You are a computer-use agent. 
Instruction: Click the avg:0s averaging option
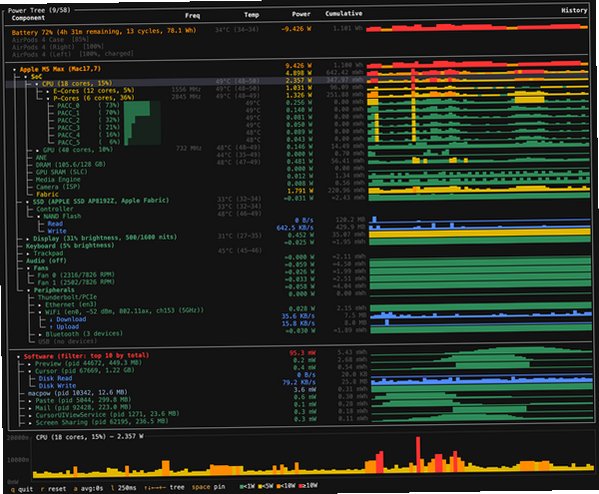[x=89, y=489]
